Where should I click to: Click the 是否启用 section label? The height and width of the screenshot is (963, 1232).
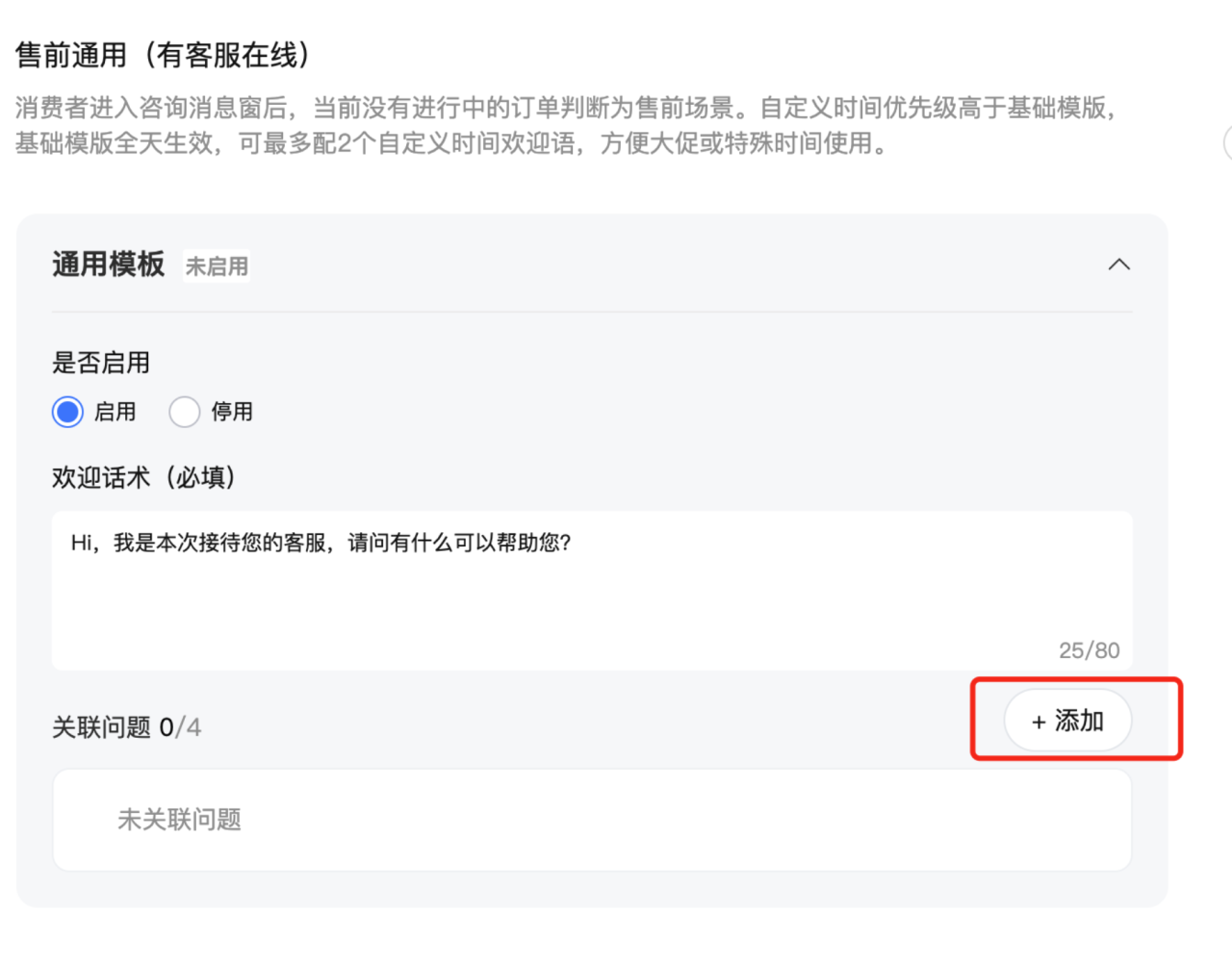tap(101, 363)
